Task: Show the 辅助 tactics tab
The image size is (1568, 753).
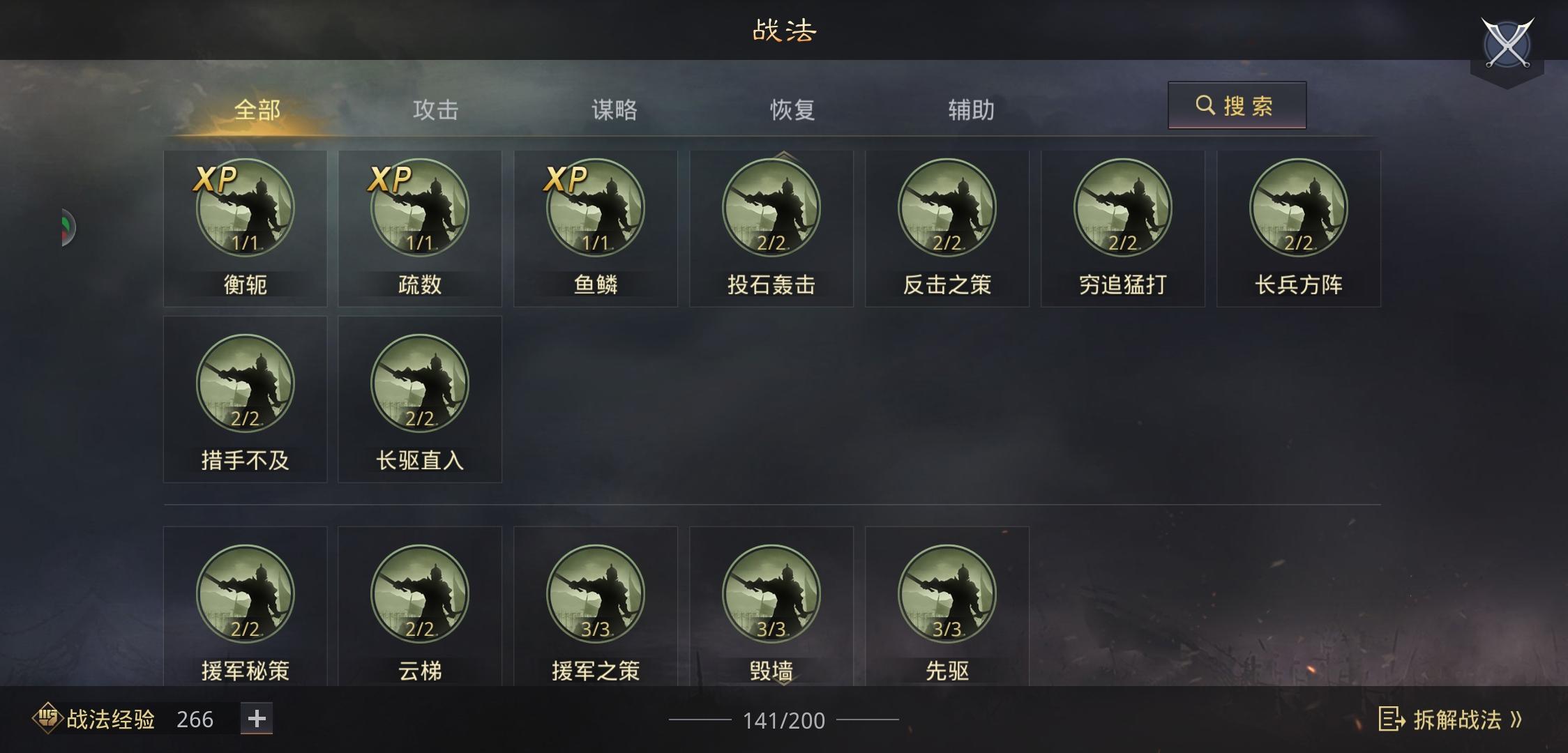Action: click(x=971, y=109)
